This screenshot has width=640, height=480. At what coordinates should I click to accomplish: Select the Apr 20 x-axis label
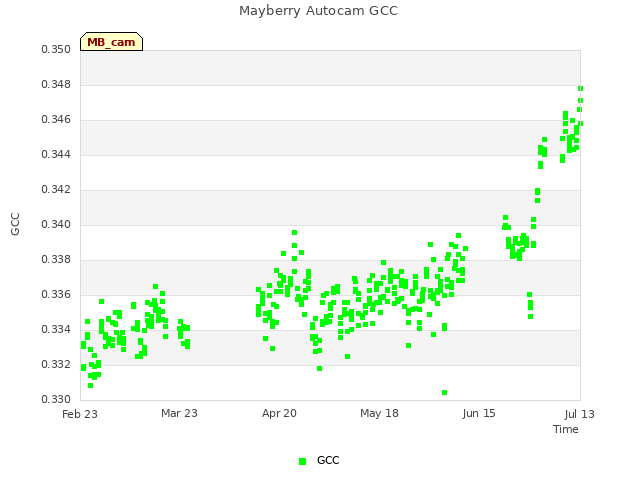[x=280, y=413]
